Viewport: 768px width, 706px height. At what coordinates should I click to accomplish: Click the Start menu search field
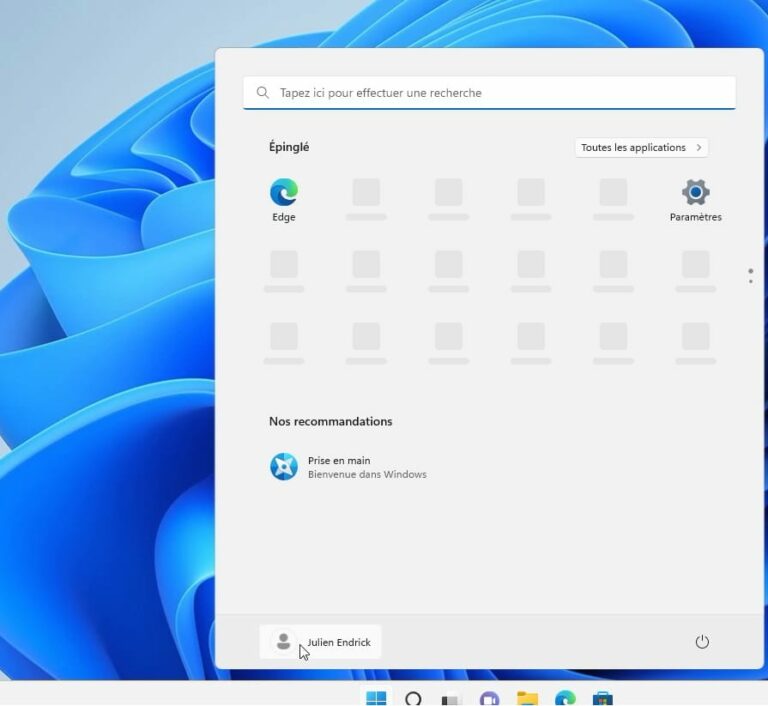(489, 93)
